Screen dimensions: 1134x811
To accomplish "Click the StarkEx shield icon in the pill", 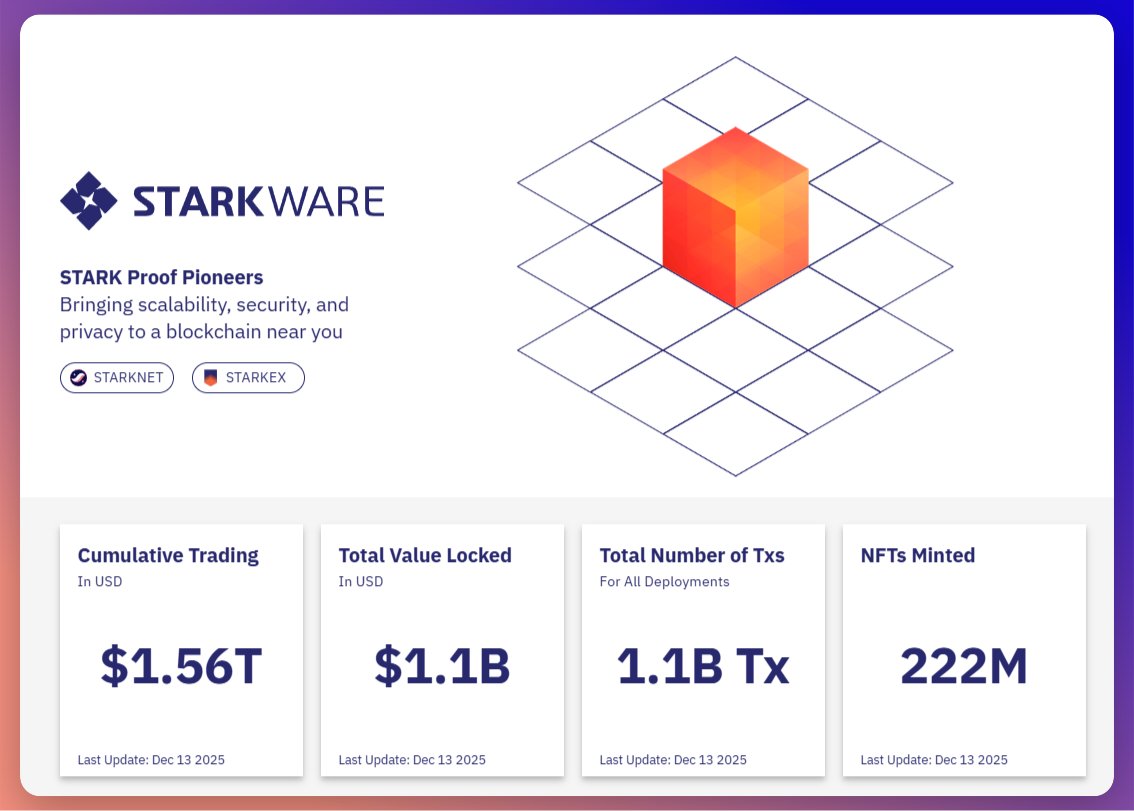I will (x=210, y=378).
